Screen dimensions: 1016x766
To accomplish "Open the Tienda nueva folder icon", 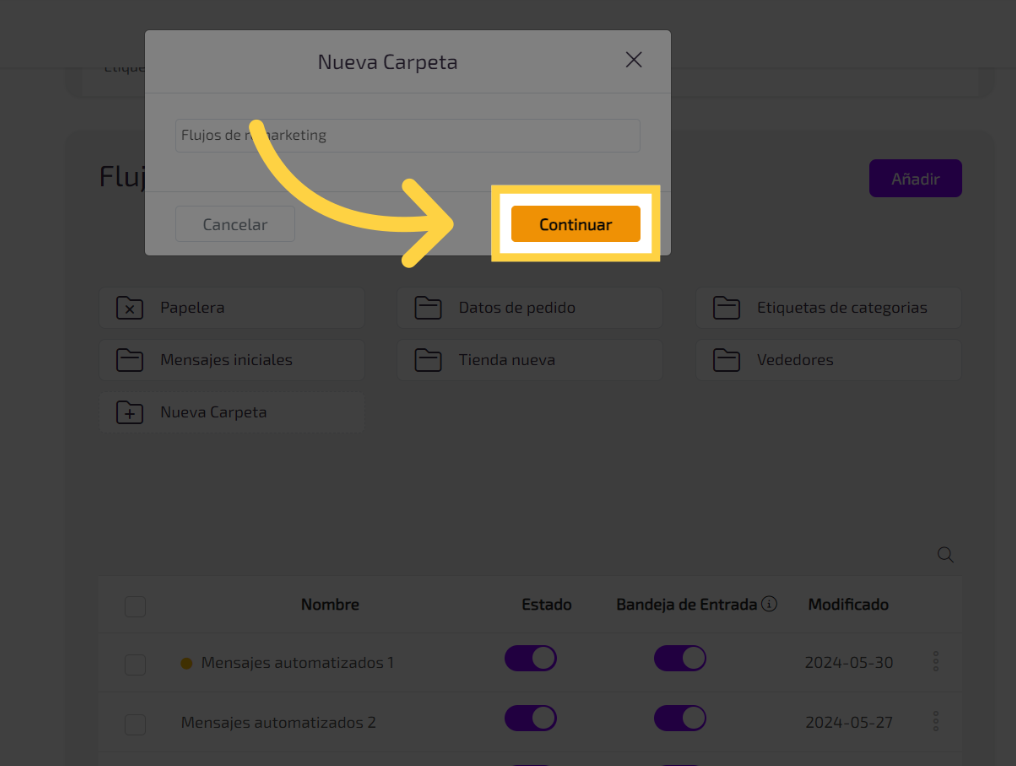I will tap(428, 360).
